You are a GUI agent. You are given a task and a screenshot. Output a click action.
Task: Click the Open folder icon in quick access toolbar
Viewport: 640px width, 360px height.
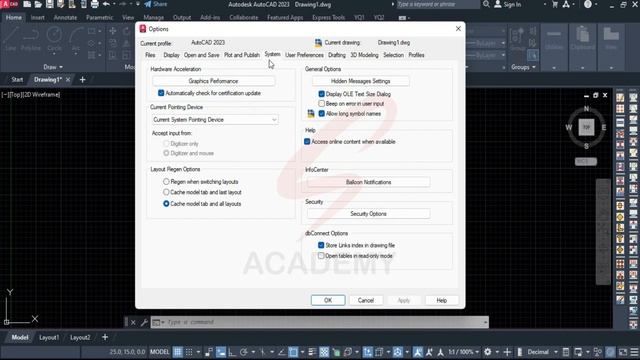[38, 4]
